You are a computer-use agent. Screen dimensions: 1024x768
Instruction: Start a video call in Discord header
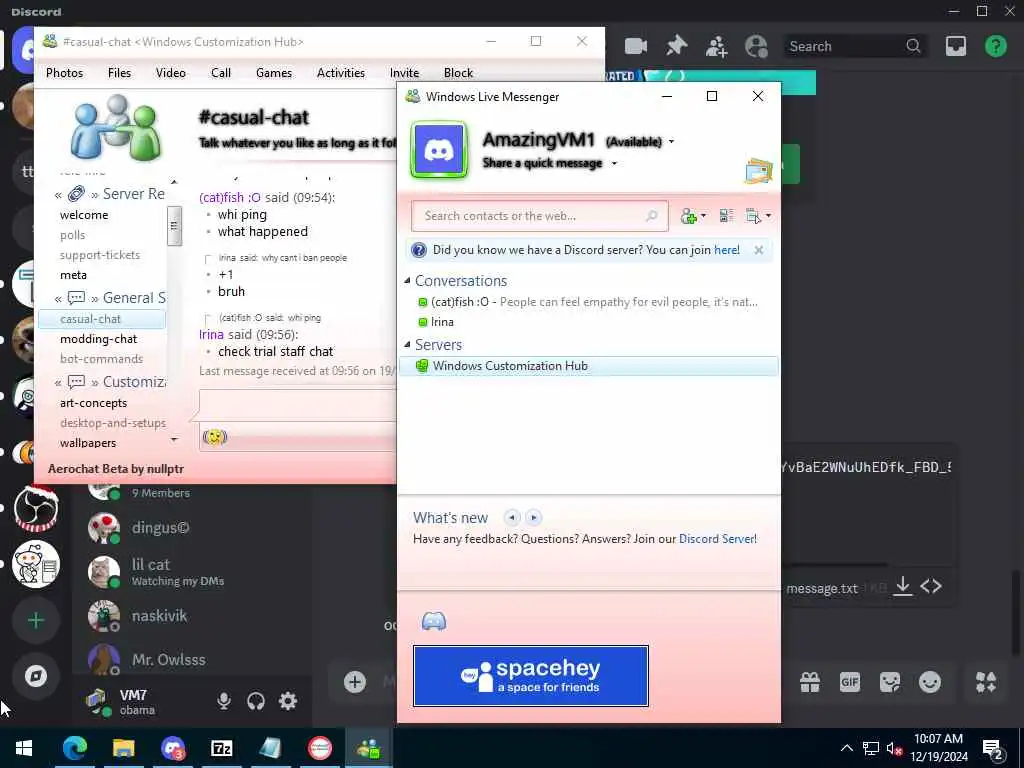coord(635,46)
